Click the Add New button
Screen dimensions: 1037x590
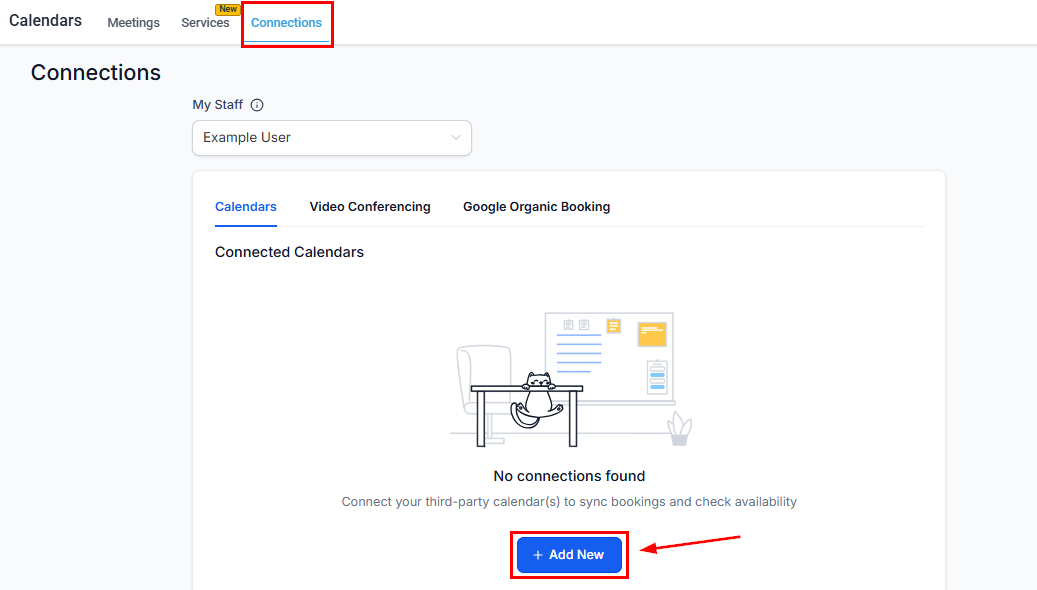569,555
